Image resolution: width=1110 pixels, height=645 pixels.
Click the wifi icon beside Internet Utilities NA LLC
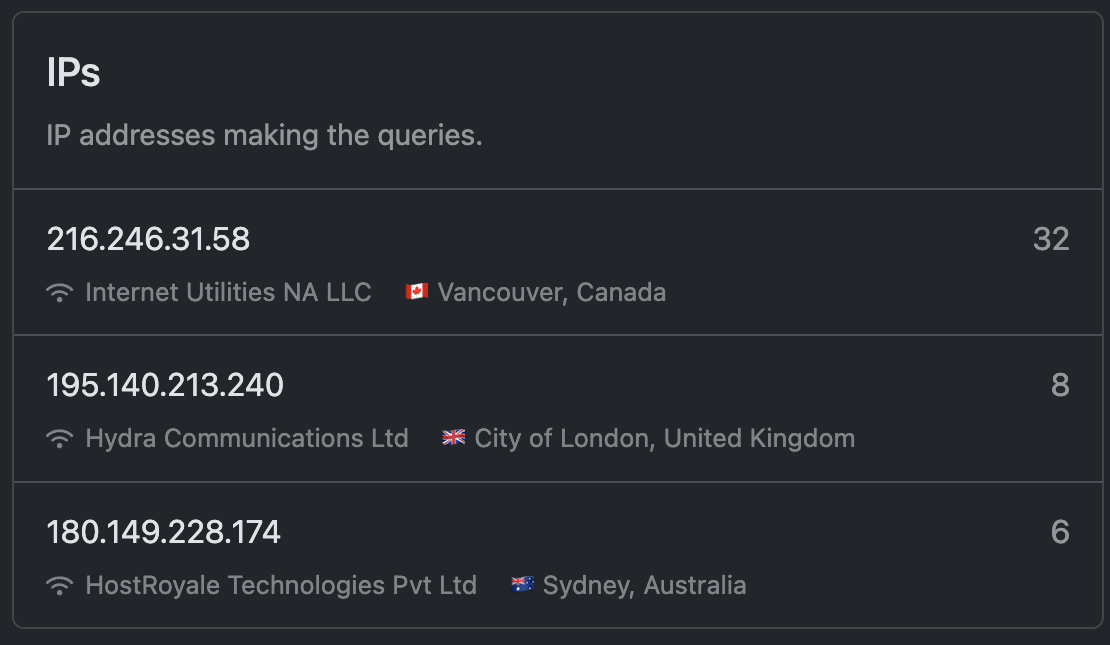[60, 293]
